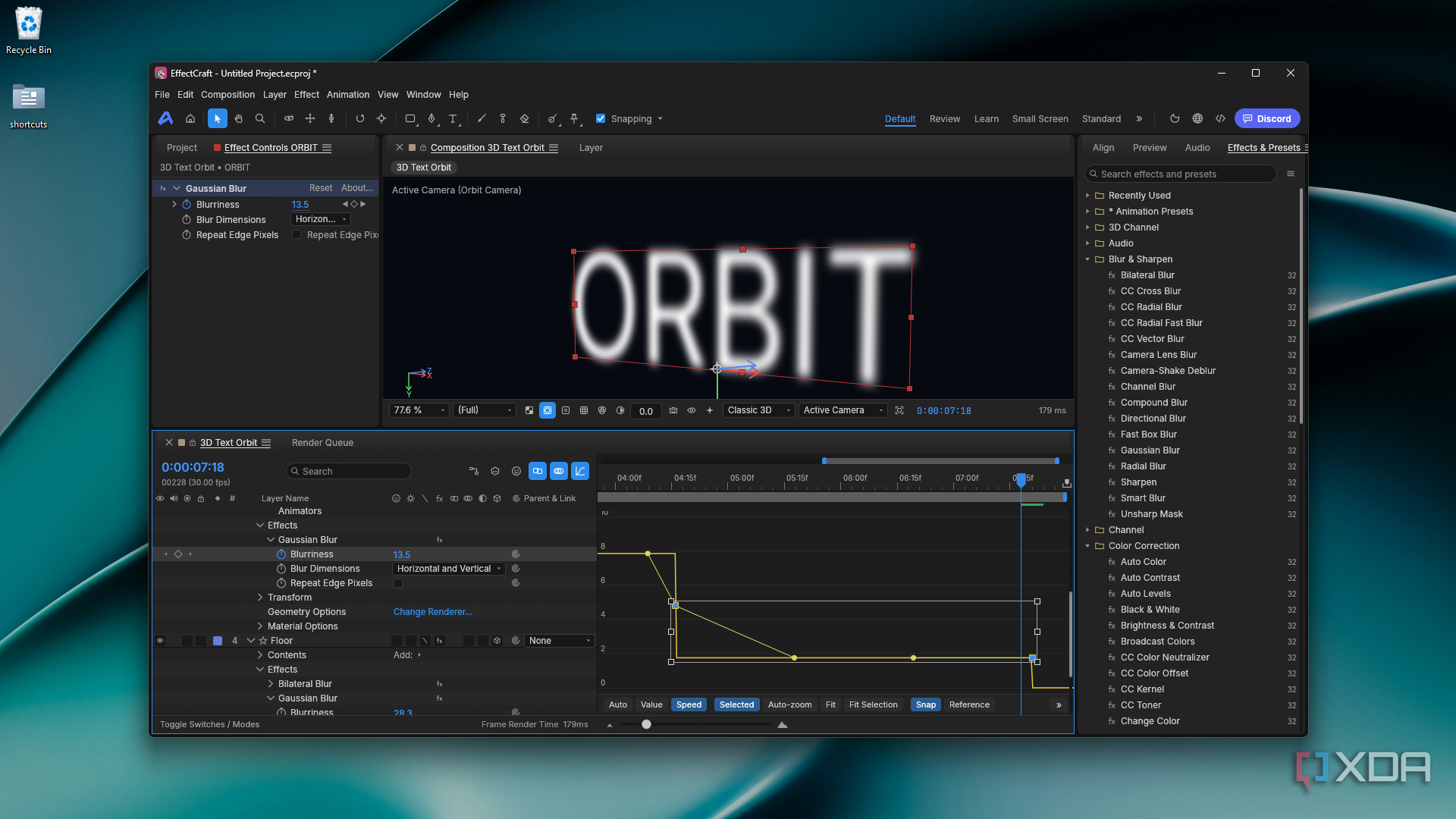Open the viewer zoom 77.6% dropdown
Viewport: 1456px width, 819px height.
point(419,410)
